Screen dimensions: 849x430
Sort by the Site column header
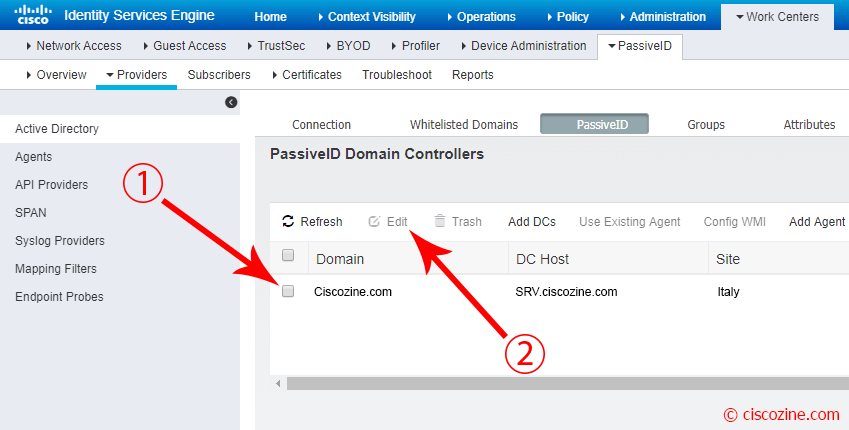click(779, 259)
